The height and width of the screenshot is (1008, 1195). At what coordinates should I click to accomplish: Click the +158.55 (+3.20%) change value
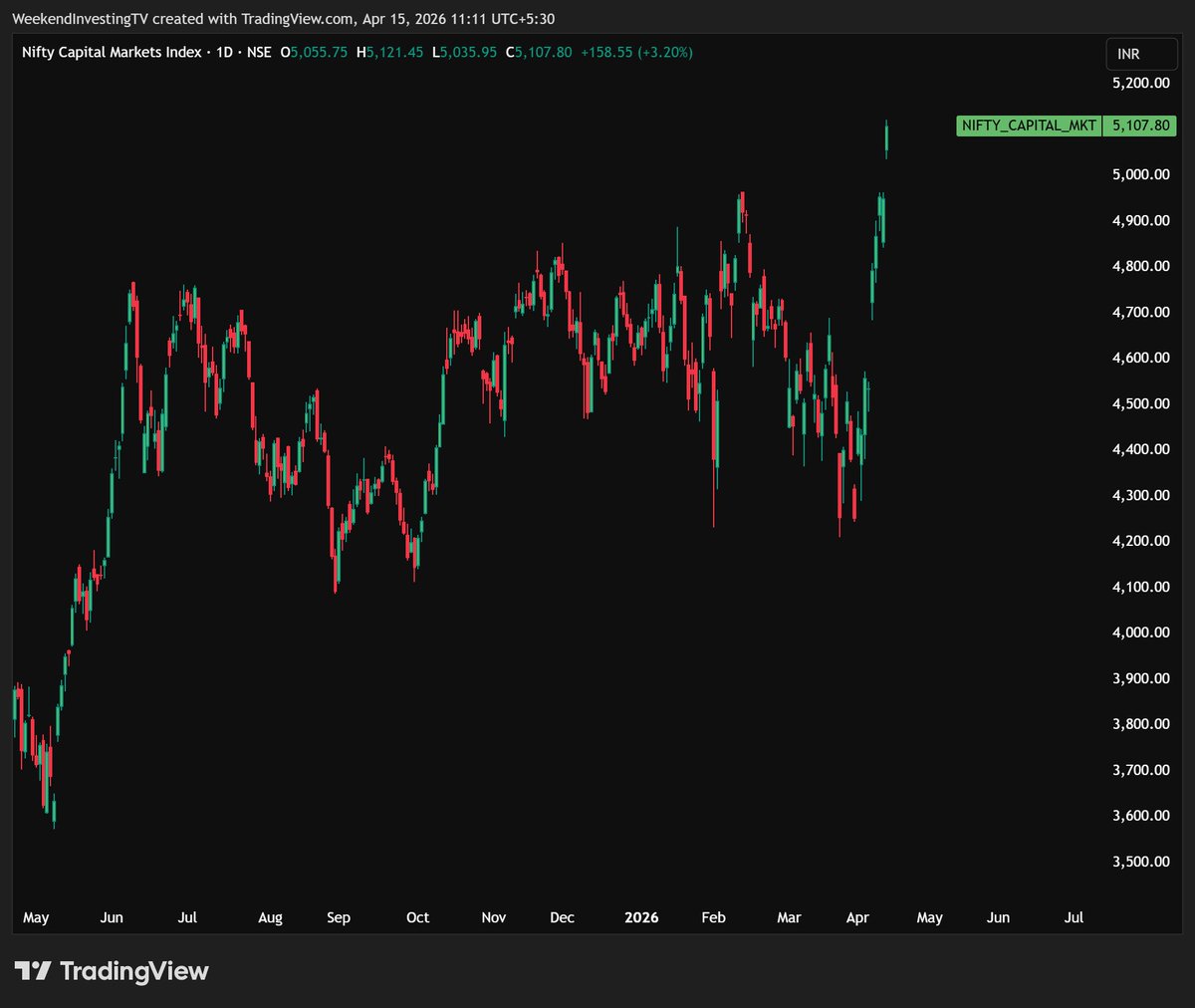(x=637, y=52)
